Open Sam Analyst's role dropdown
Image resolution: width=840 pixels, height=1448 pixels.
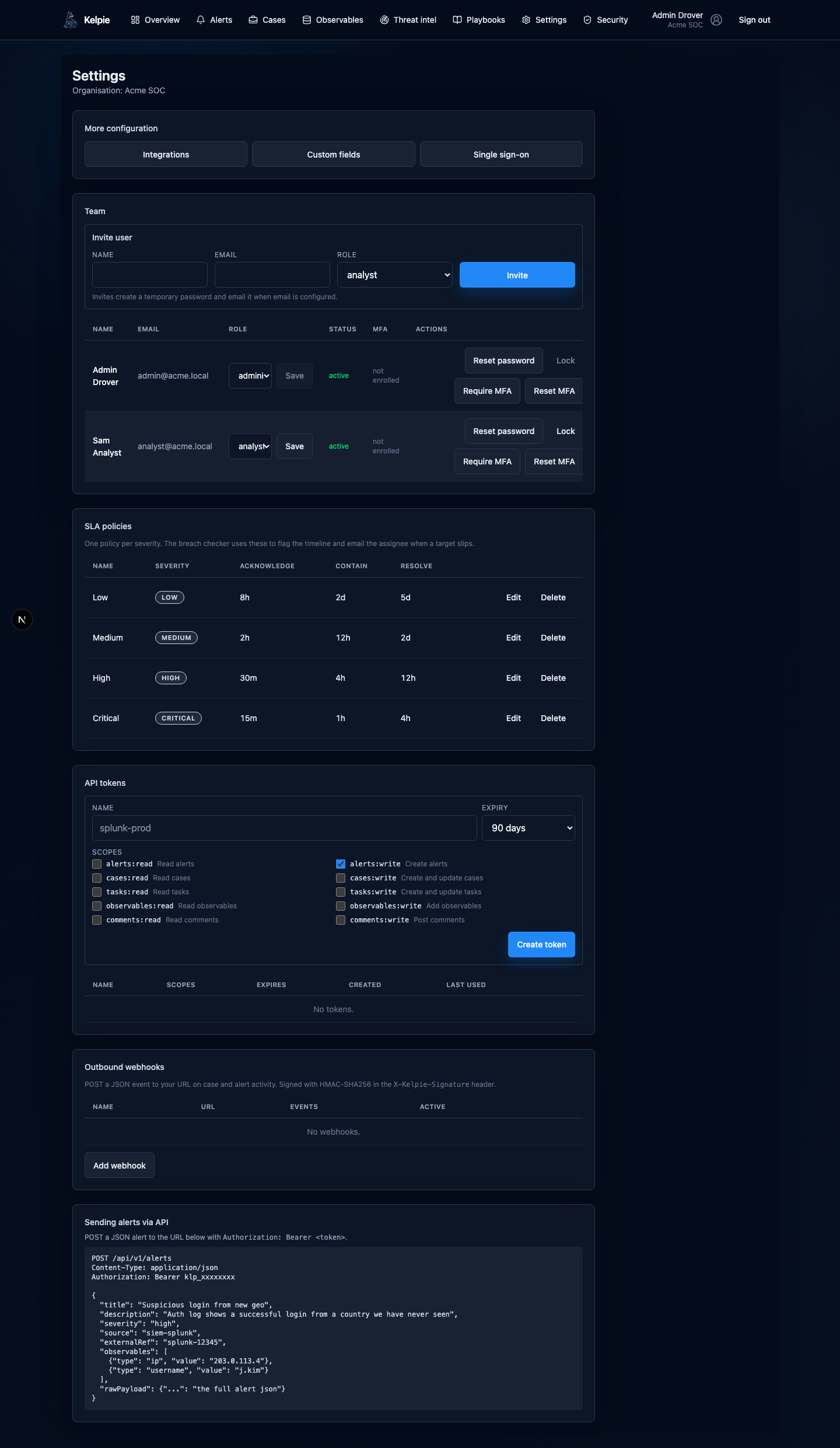pos(250,446)
